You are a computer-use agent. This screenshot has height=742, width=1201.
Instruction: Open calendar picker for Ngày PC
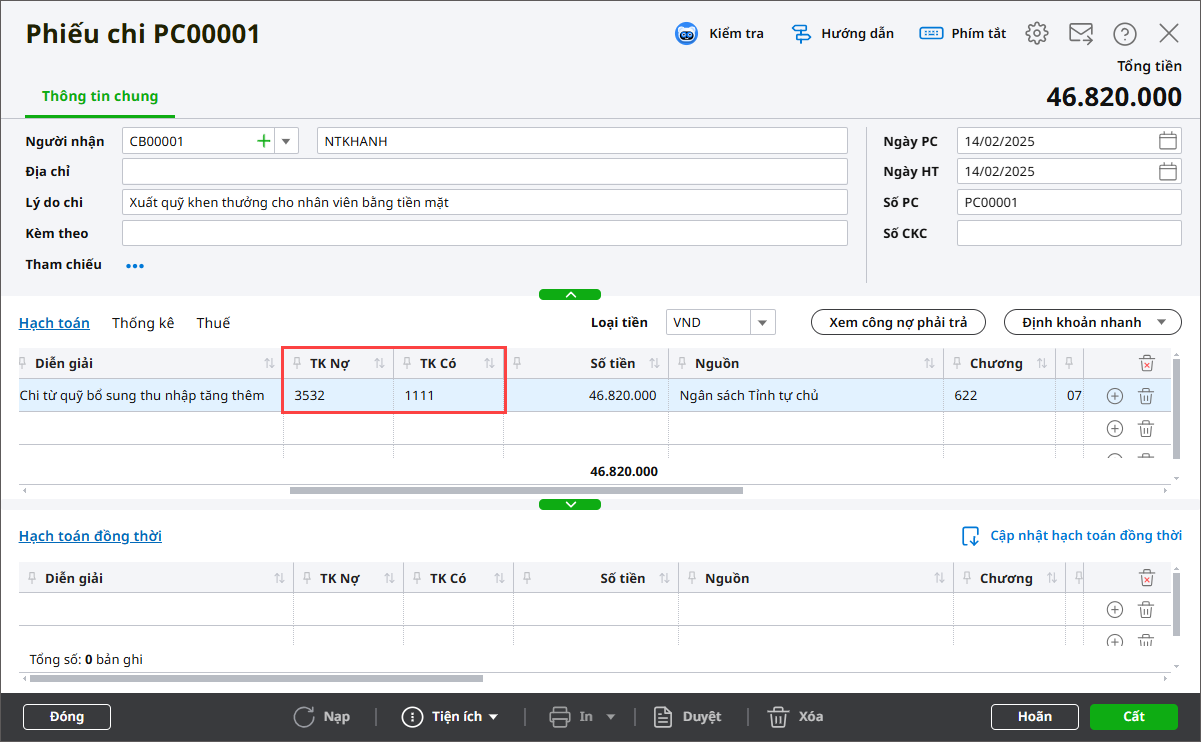tap(1168, 141)
